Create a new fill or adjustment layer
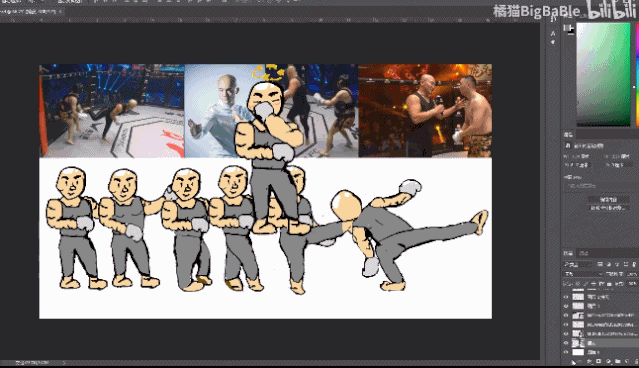The height and width of the screenshot is (368, 639). (x=608, y=361)
